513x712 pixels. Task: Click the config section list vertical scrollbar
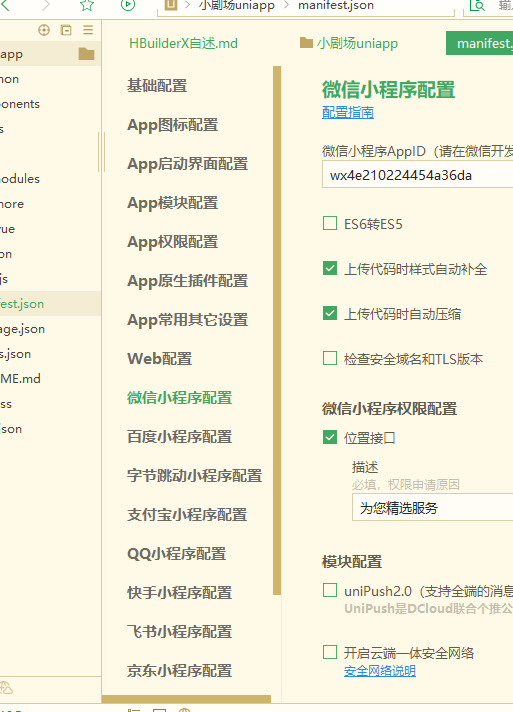click(277, 330)
